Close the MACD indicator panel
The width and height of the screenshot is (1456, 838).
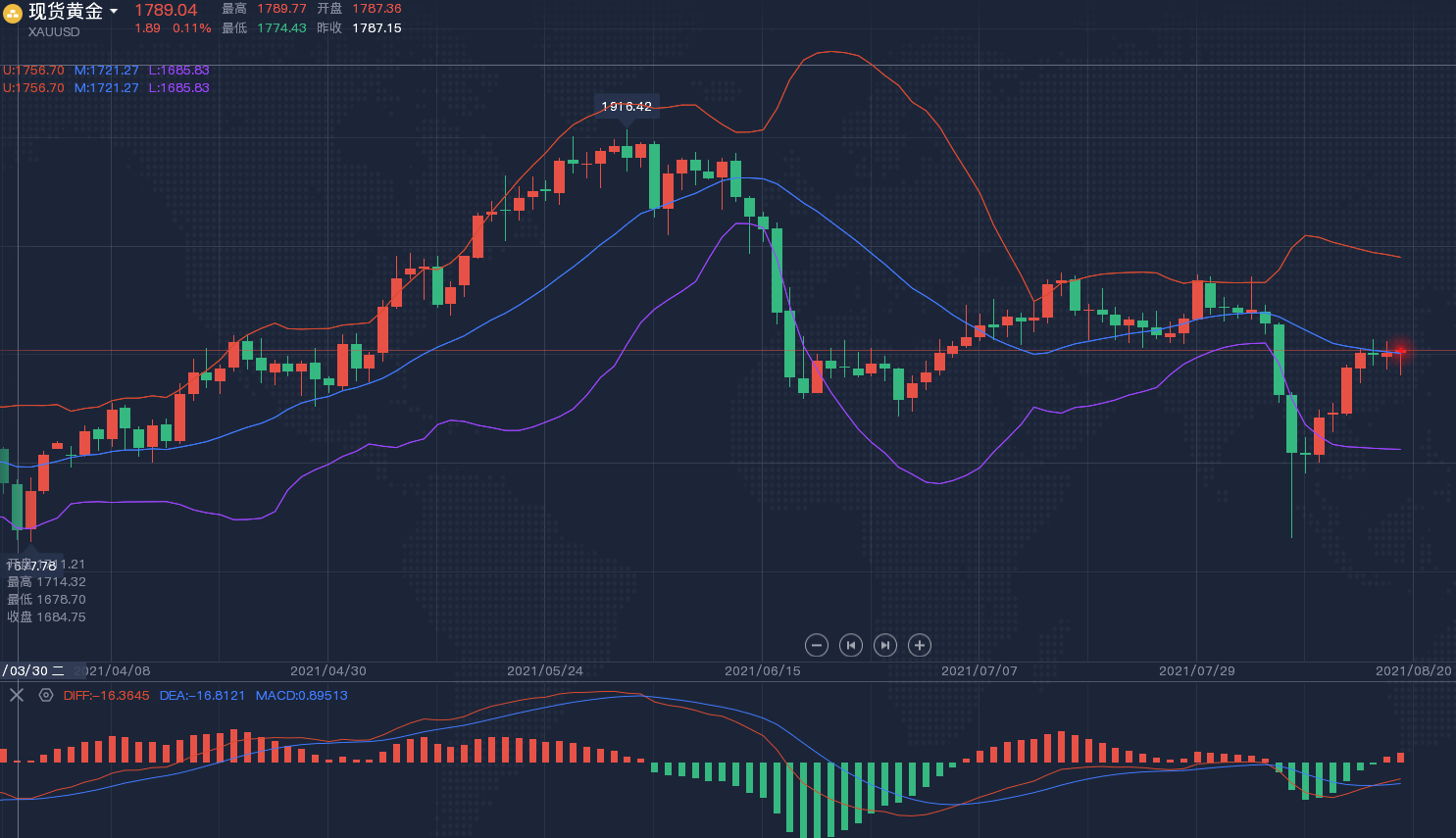tap(17, 695)
